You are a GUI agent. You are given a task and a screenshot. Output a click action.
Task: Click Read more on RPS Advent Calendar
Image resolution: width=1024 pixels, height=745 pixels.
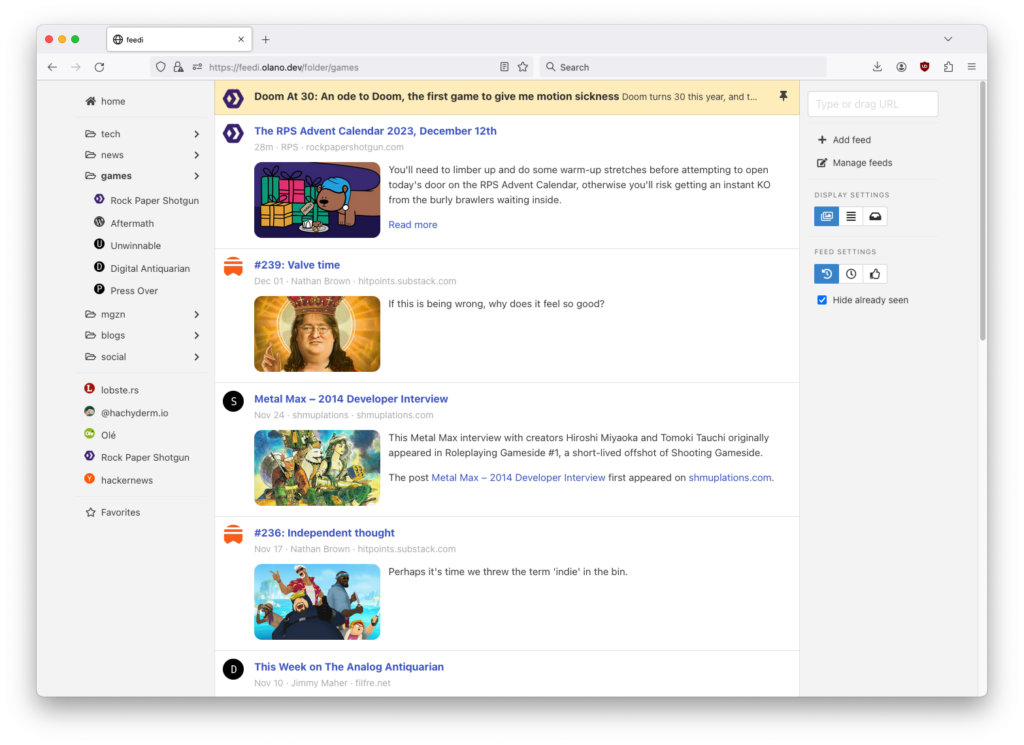[x=412, y=225]
